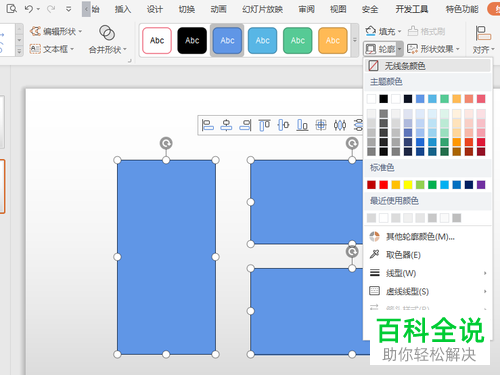
Task: Apply the selected blue Abc shape style
Action: pyautogui.click(x=227, y=41)
